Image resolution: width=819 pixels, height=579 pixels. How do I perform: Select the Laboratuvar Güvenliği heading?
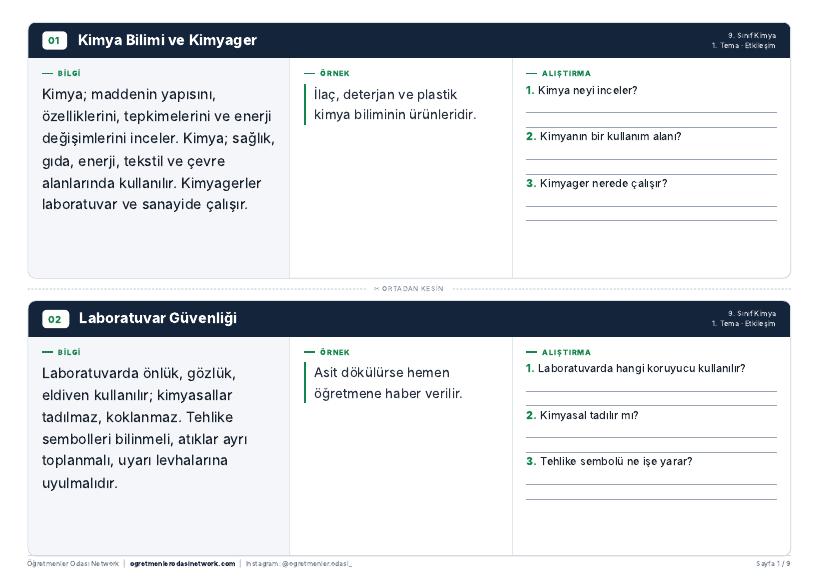pyautogui.click(x=158, y=318)
